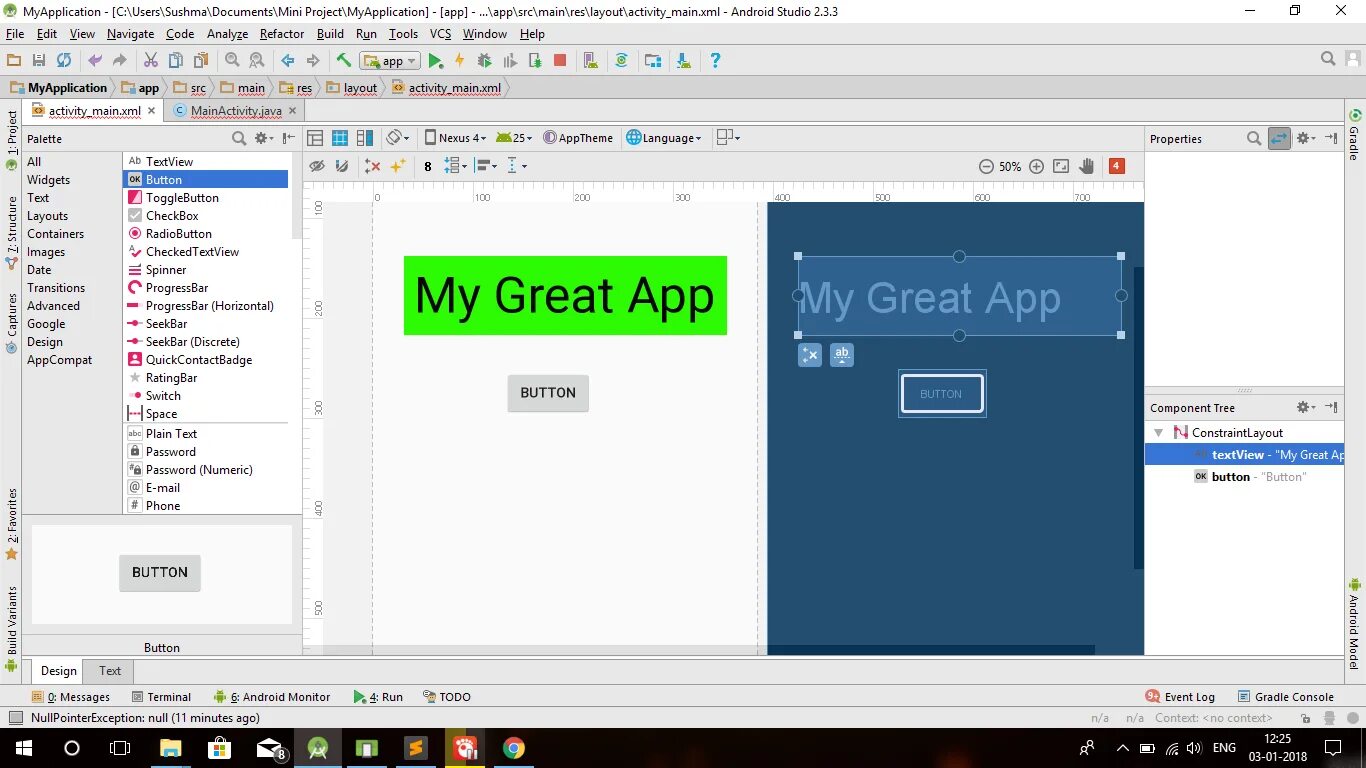
Task: Collapse the ConstraintLayout tree node
Action: [x=1158, y=432]
